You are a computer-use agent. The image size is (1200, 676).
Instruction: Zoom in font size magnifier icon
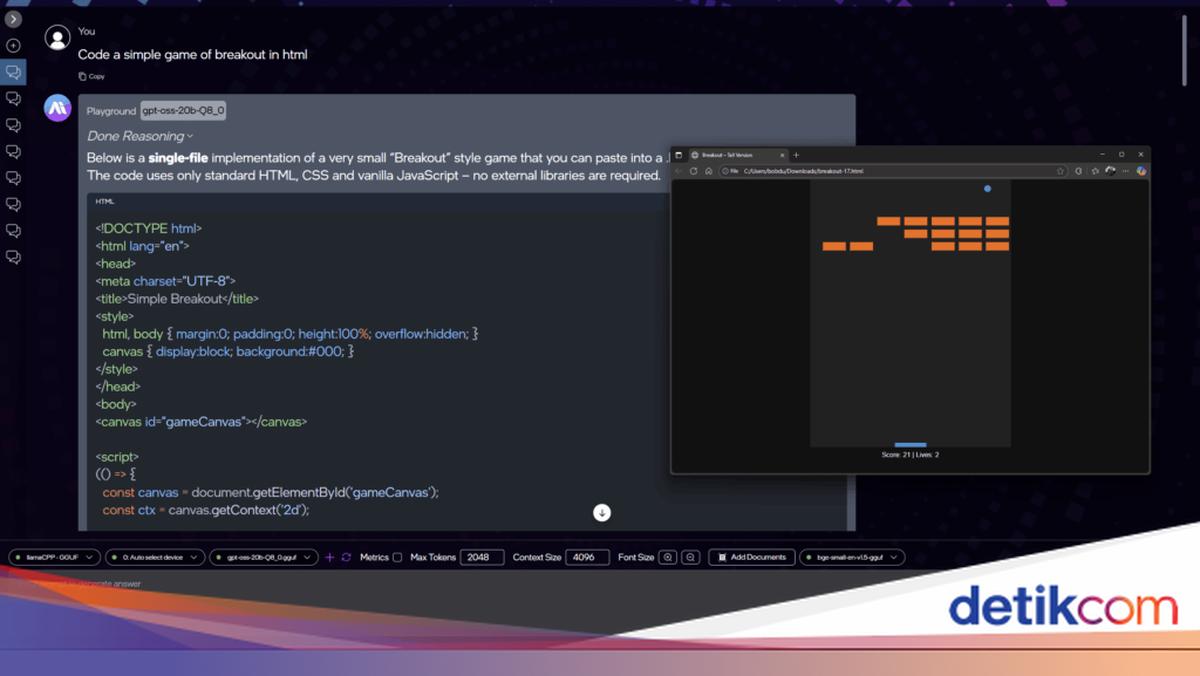[x=668, y=557]
